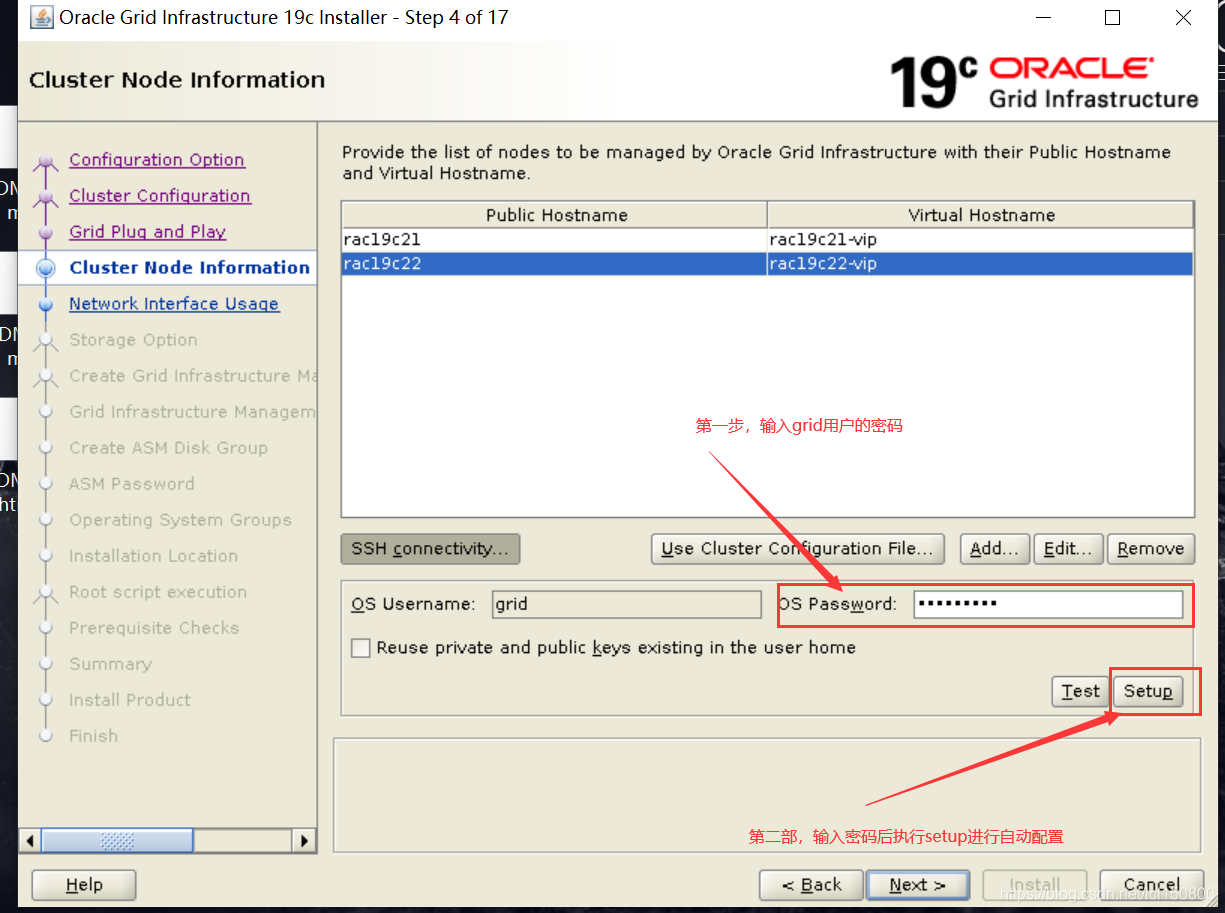The height and width of the screenshot is (913, 1225).
Task: Click the Finish step
Action: pos(93,736)
